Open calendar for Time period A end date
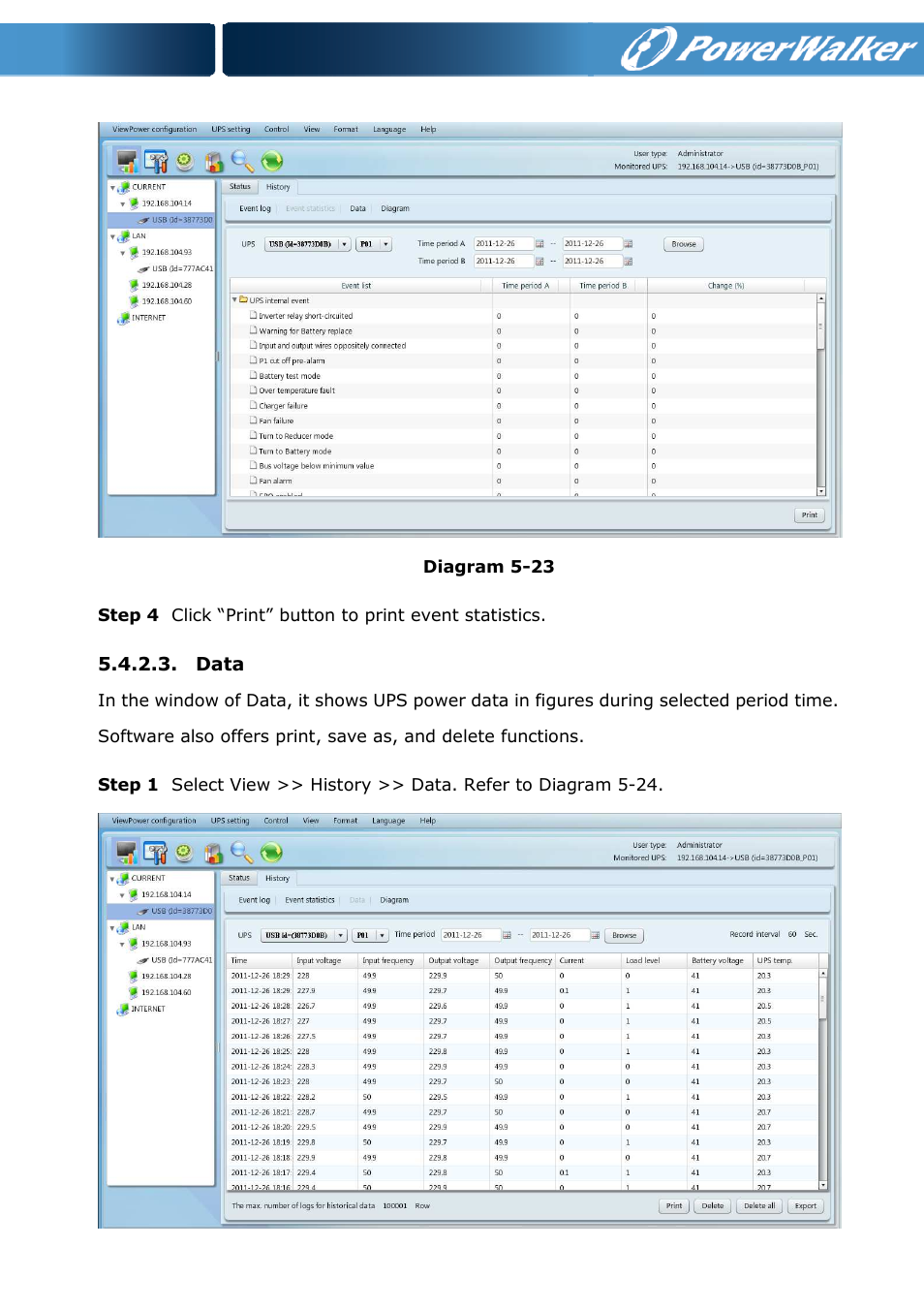 [628, 244]
